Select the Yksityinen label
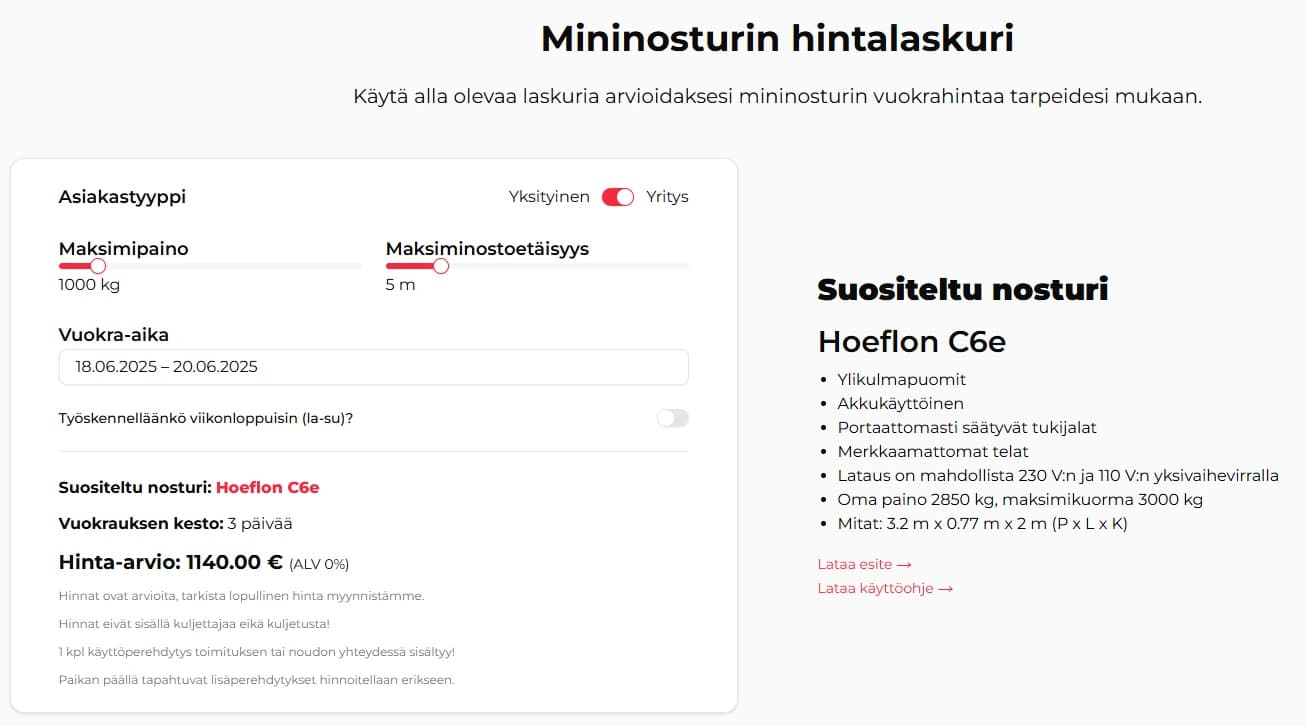The image size is (1306, 726). tap(549, 197)
